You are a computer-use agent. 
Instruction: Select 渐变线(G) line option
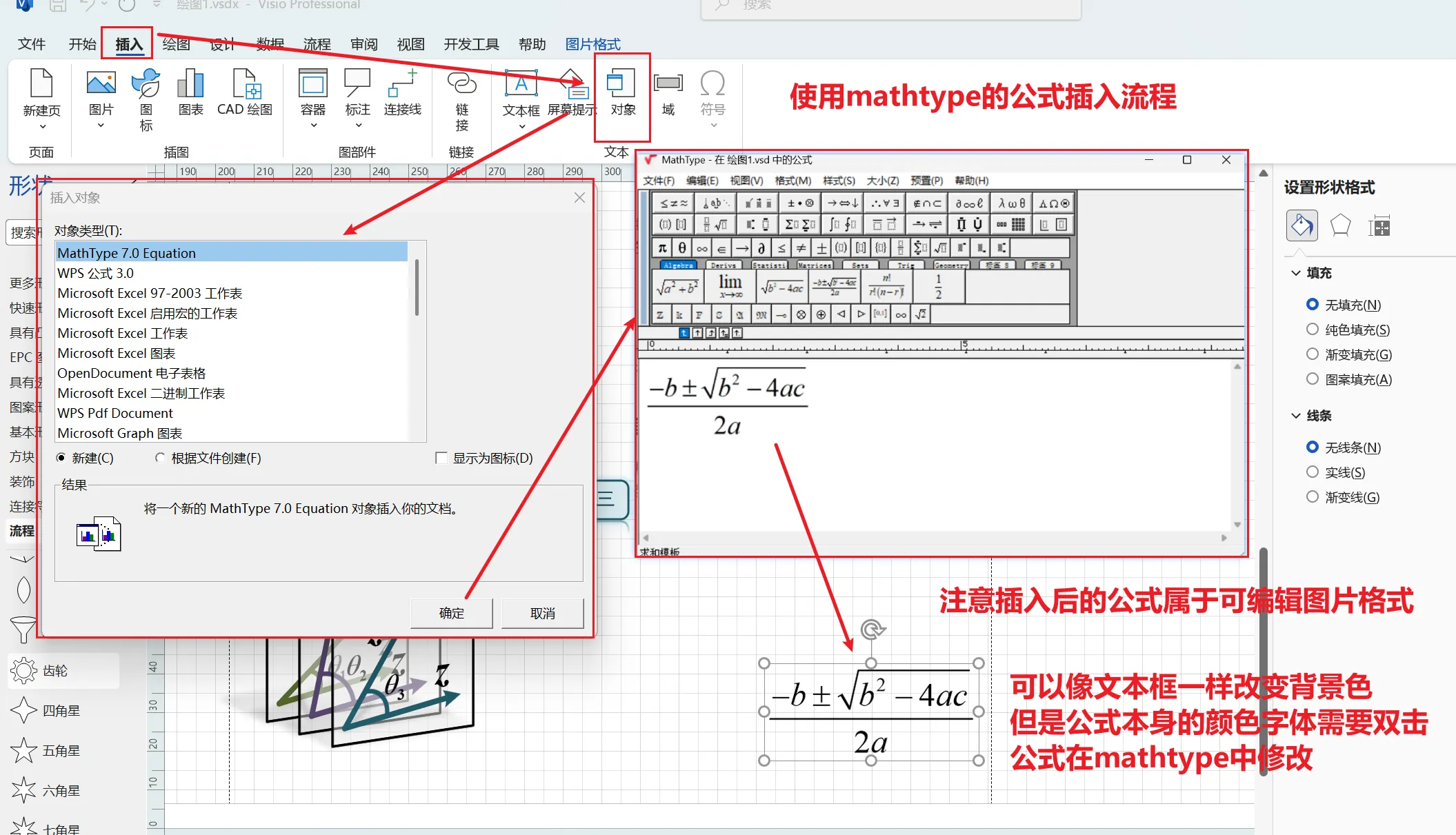1313,497
